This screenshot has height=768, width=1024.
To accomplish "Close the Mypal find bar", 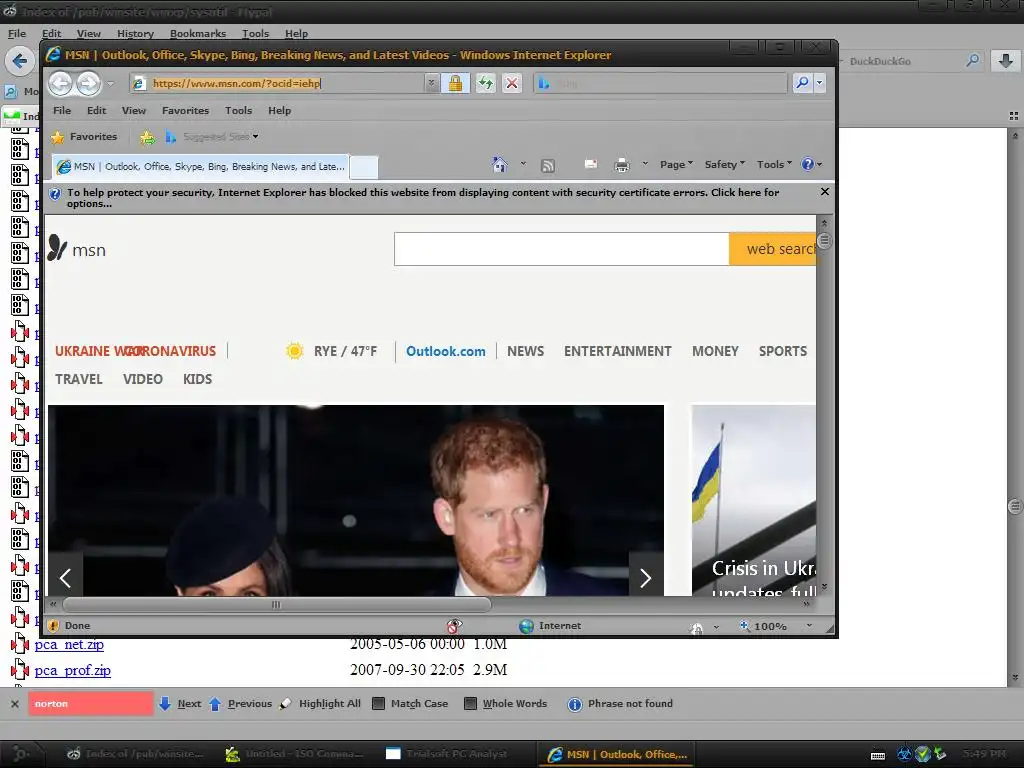I will click(x=14, y=704).
